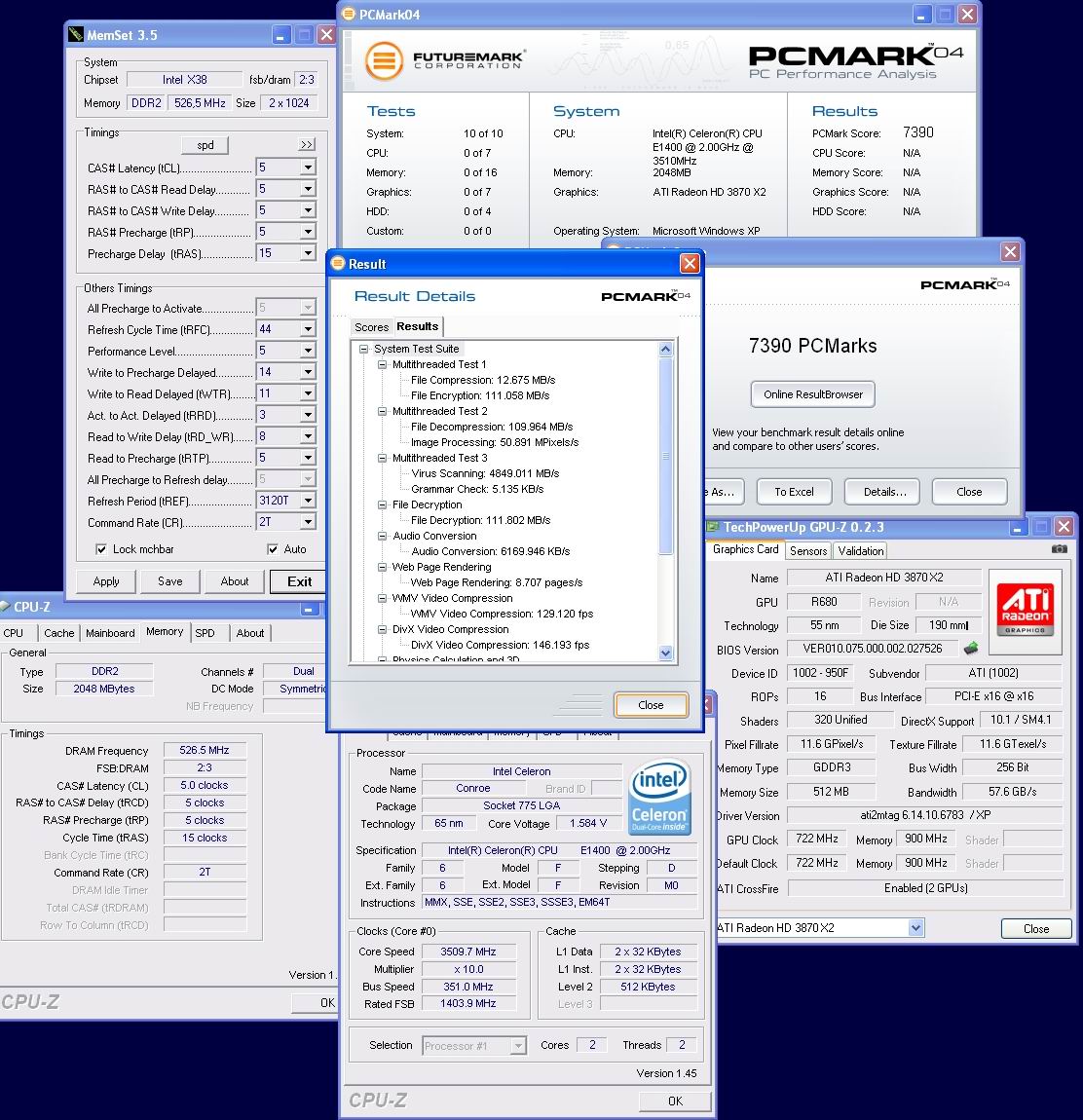
Task: Toggle the Lock mchbar checkbox
Action: click(x=101, y=549)
